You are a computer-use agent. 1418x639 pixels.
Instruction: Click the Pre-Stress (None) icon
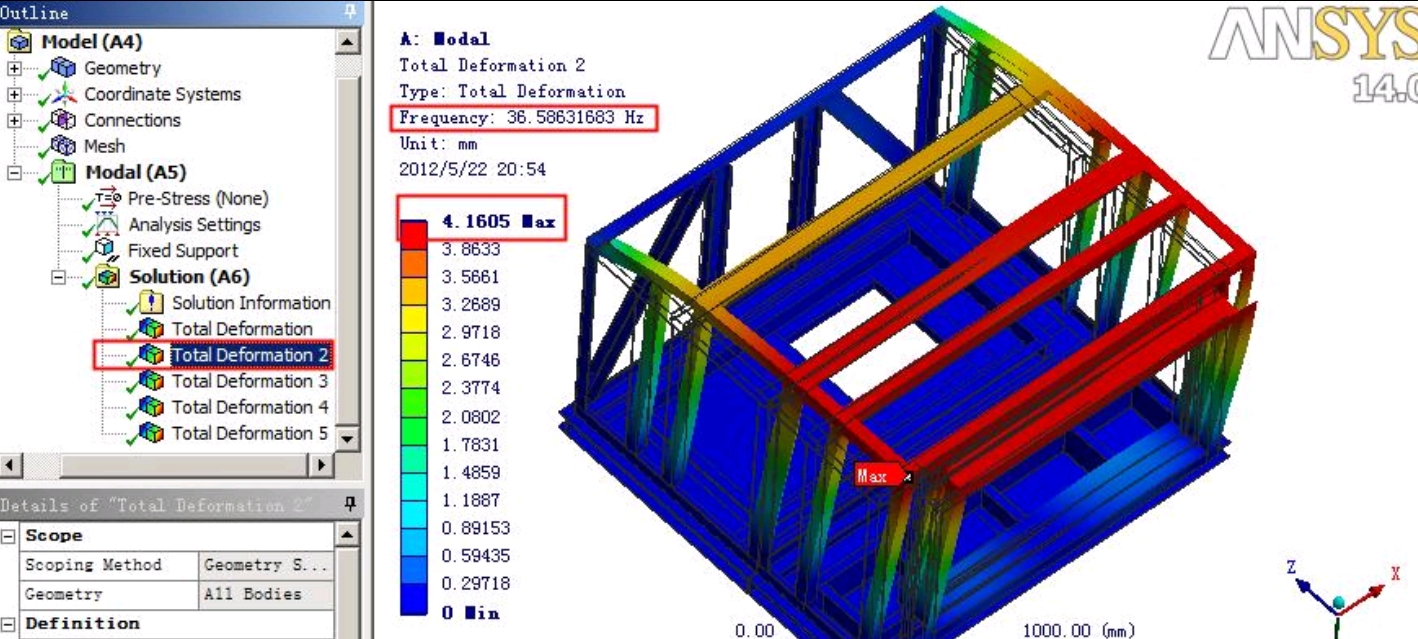tap(107, 198)
